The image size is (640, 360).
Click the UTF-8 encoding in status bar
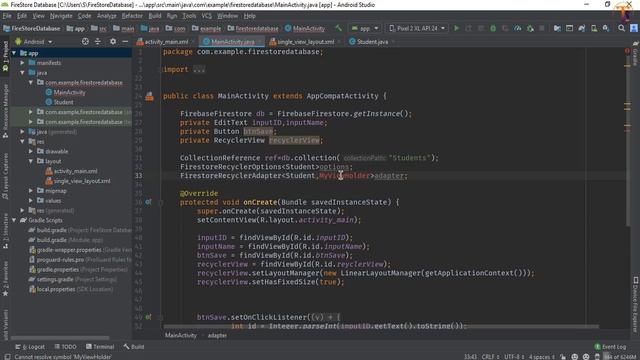pyautogui.click(x=514, y=357)
